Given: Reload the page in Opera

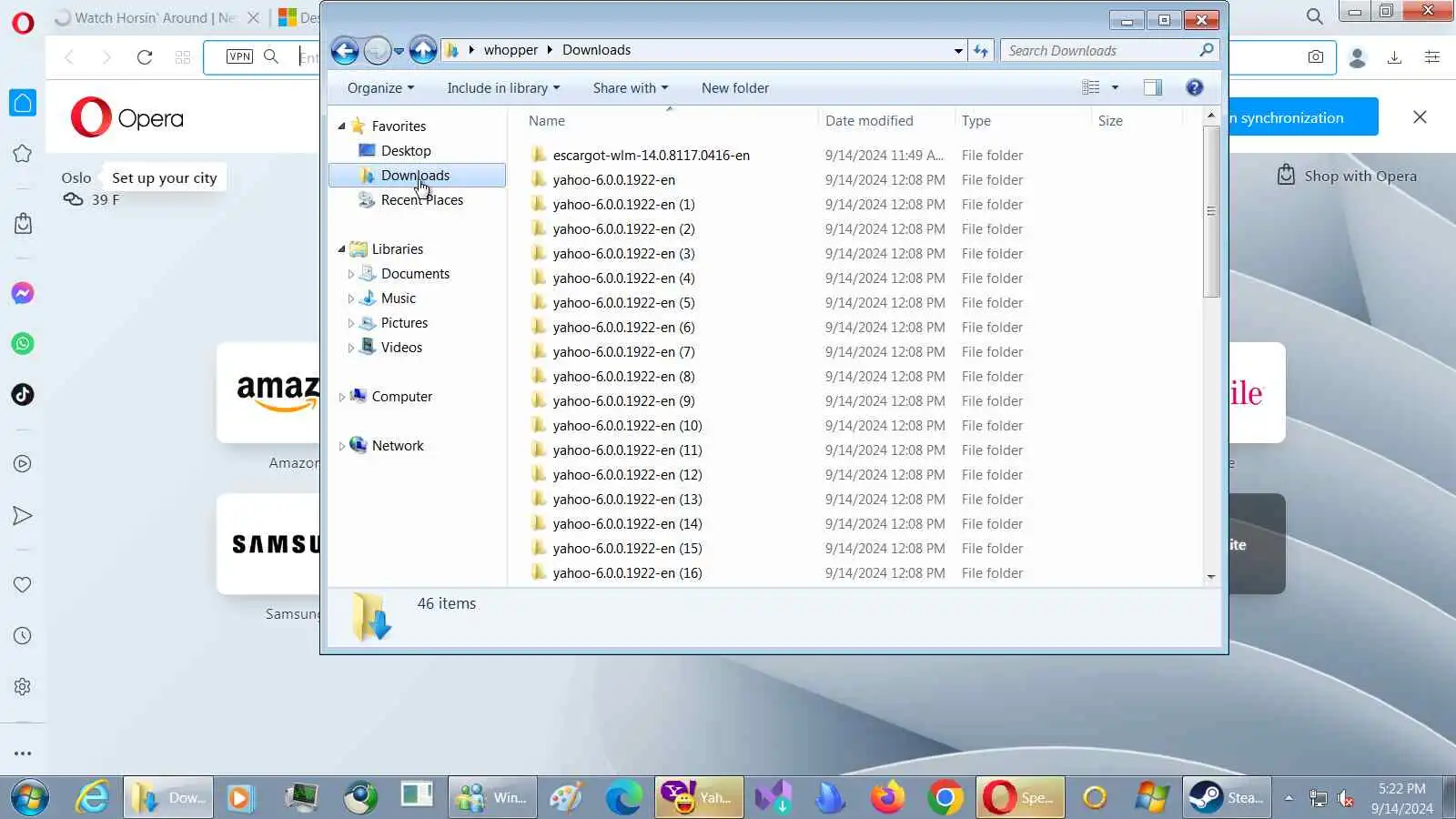Looking at the screenshot, I should pos(144,57).
